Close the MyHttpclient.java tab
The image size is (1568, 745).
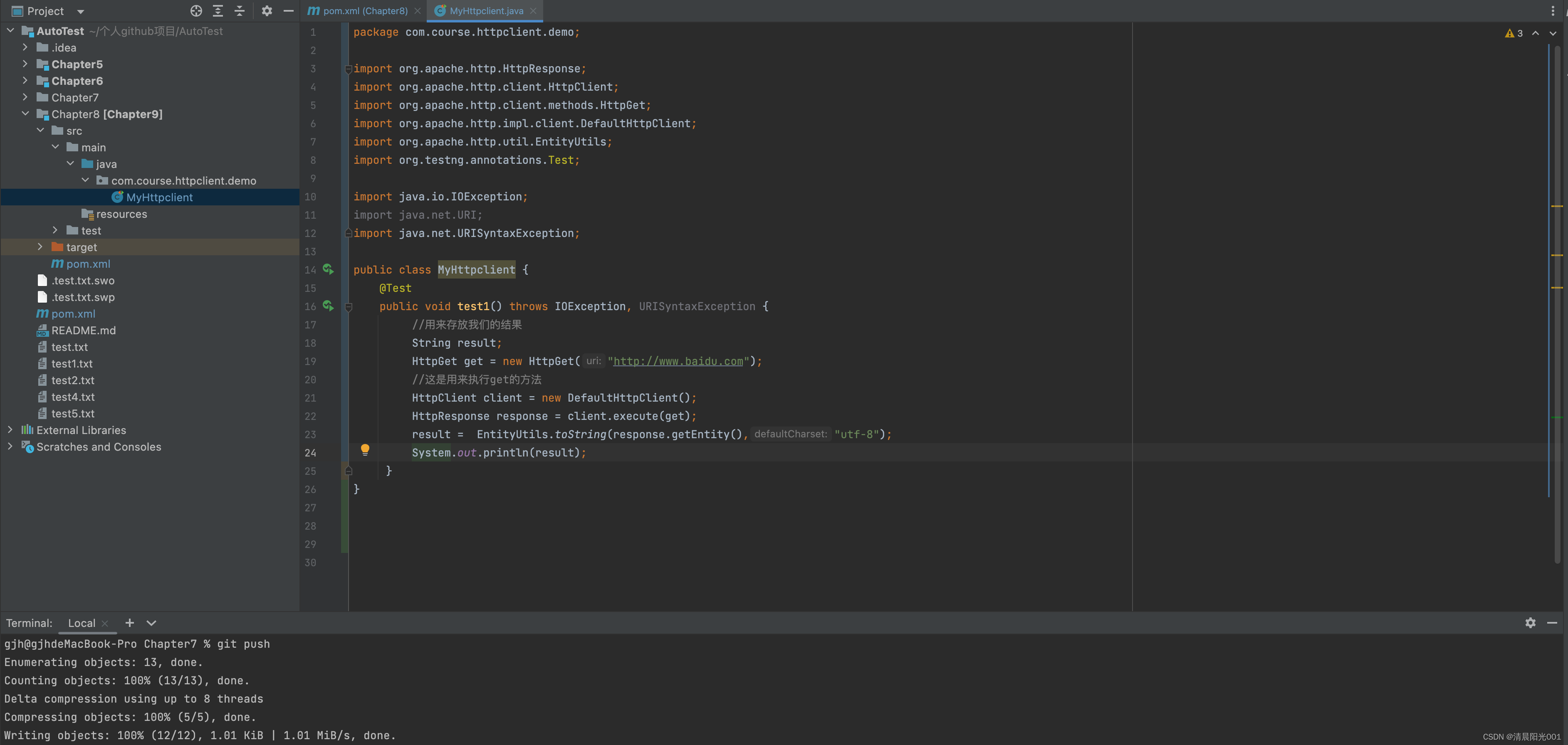(x=533, y=11)
